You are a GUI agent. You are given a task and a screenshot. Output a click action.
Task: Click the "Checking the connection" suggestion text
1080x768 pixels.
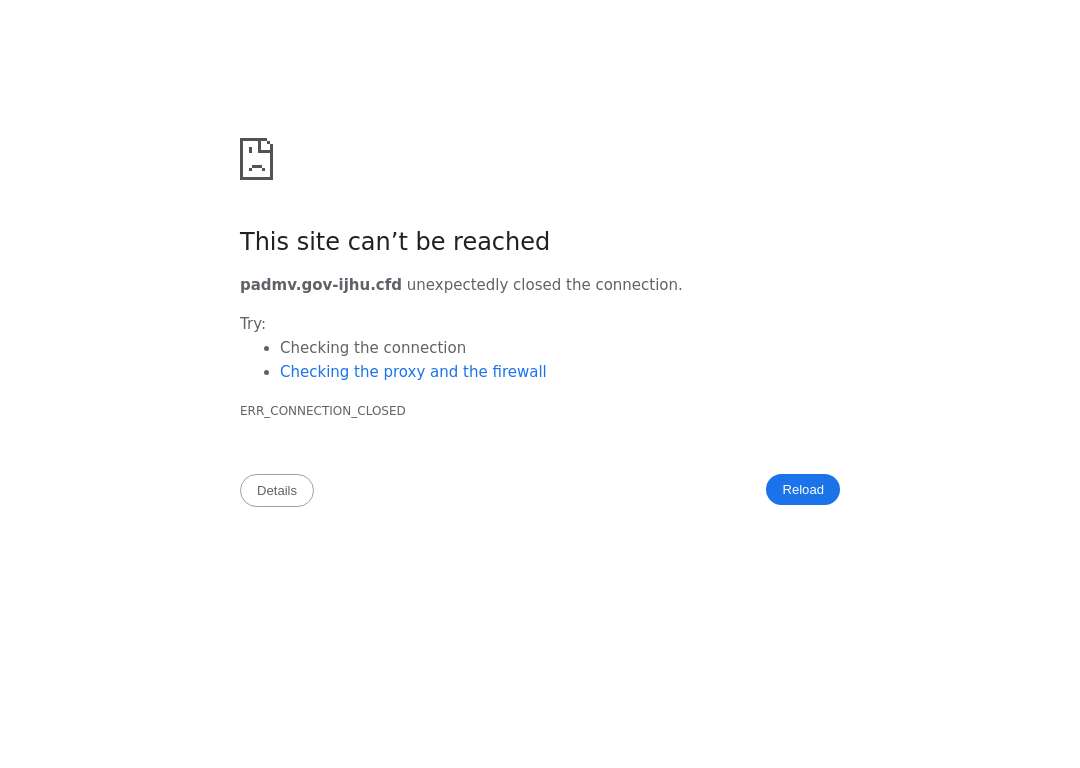[373, 348]
